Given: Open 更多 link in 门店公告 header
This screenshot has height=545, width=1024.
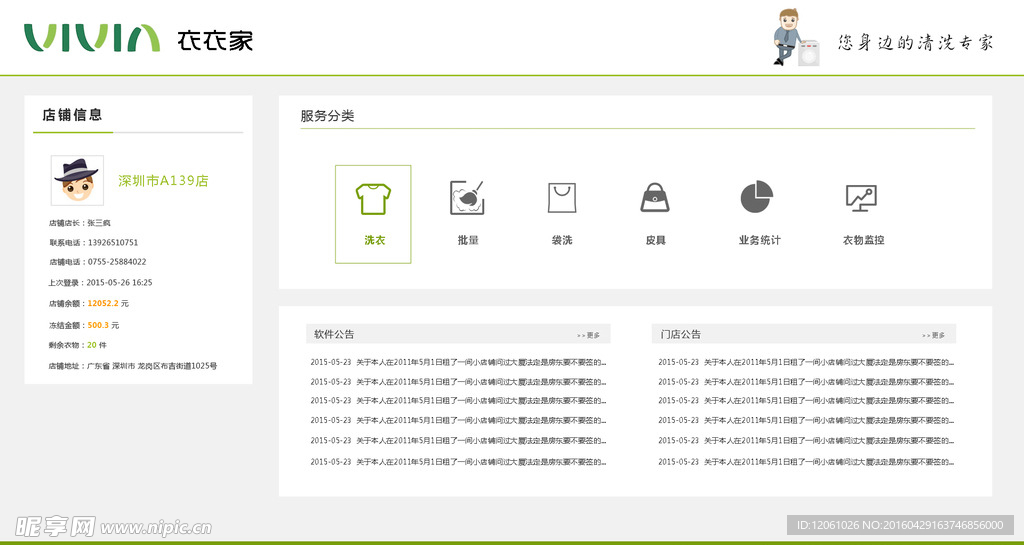Looking at the screenshot, I should tap(934, 335).
